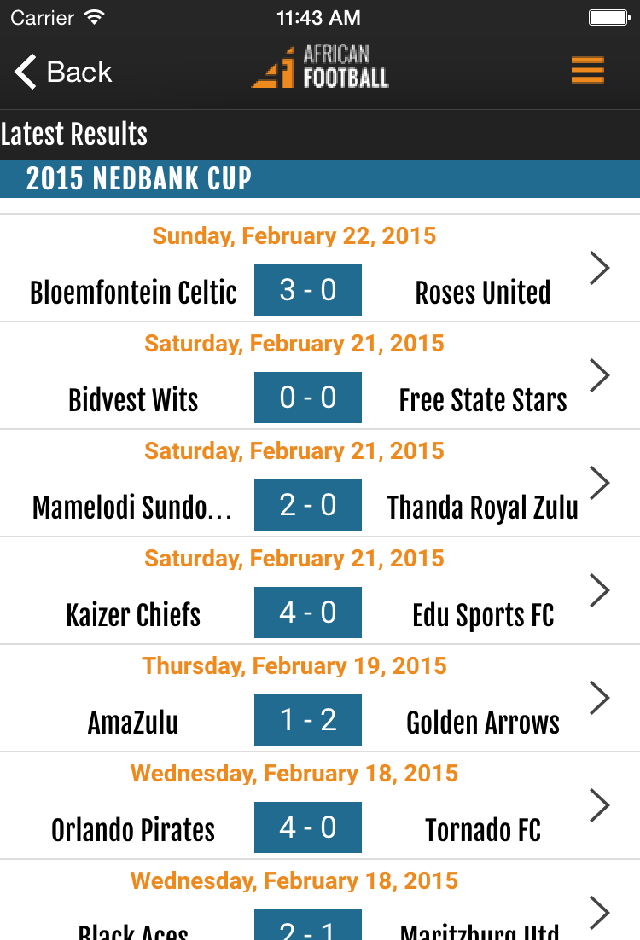Viewport: 640px width, 940px height.
Task: Go back using the Back button
Action: pyautogui.click(x=63, y=72)
